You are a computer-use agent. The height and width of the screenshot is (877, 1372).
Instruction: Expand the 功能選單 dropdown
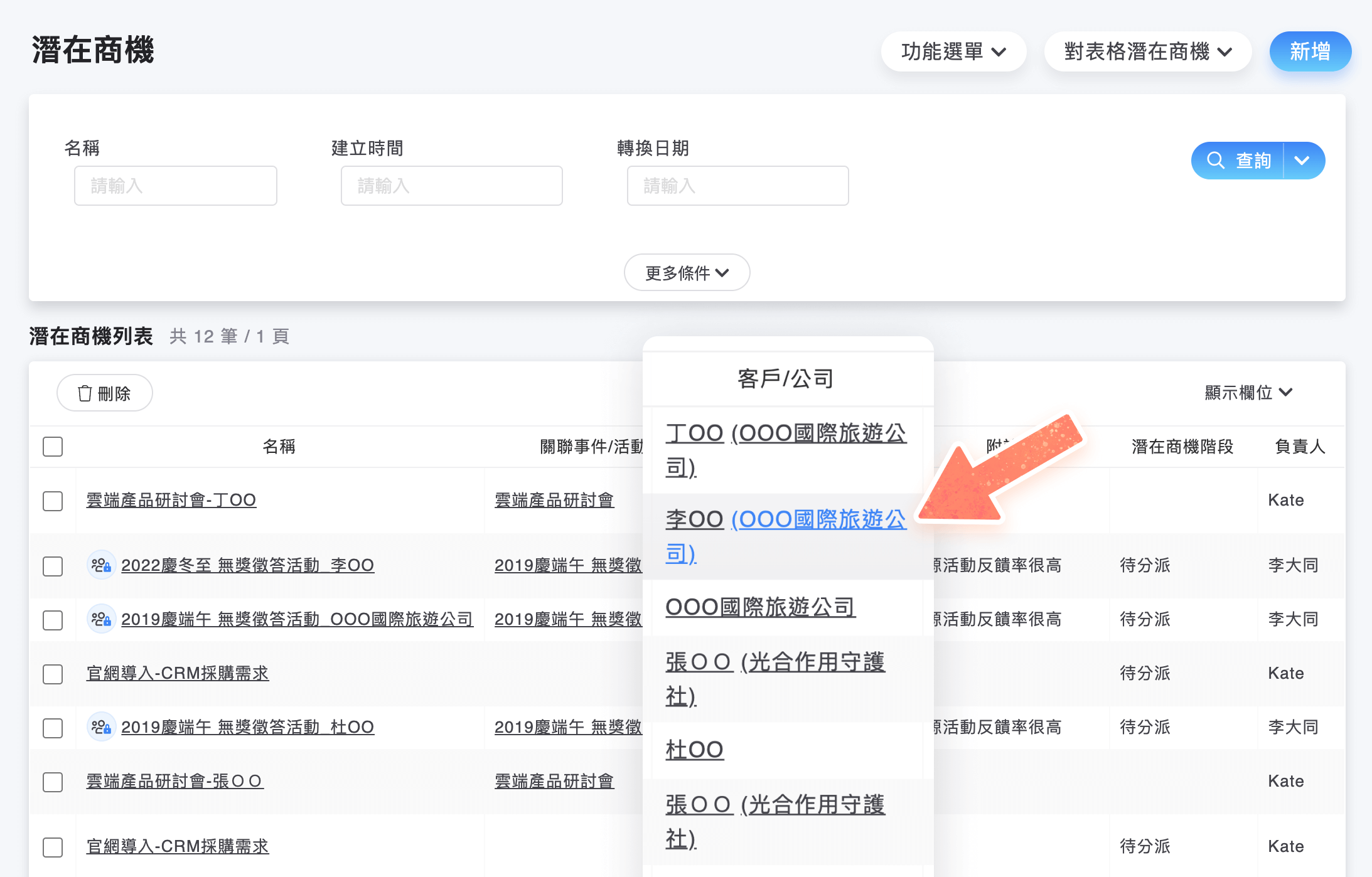coord(953,51)
